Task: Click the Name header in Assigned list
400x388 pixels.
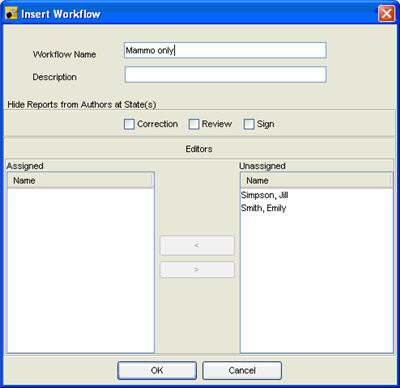Action: (80, 181)
